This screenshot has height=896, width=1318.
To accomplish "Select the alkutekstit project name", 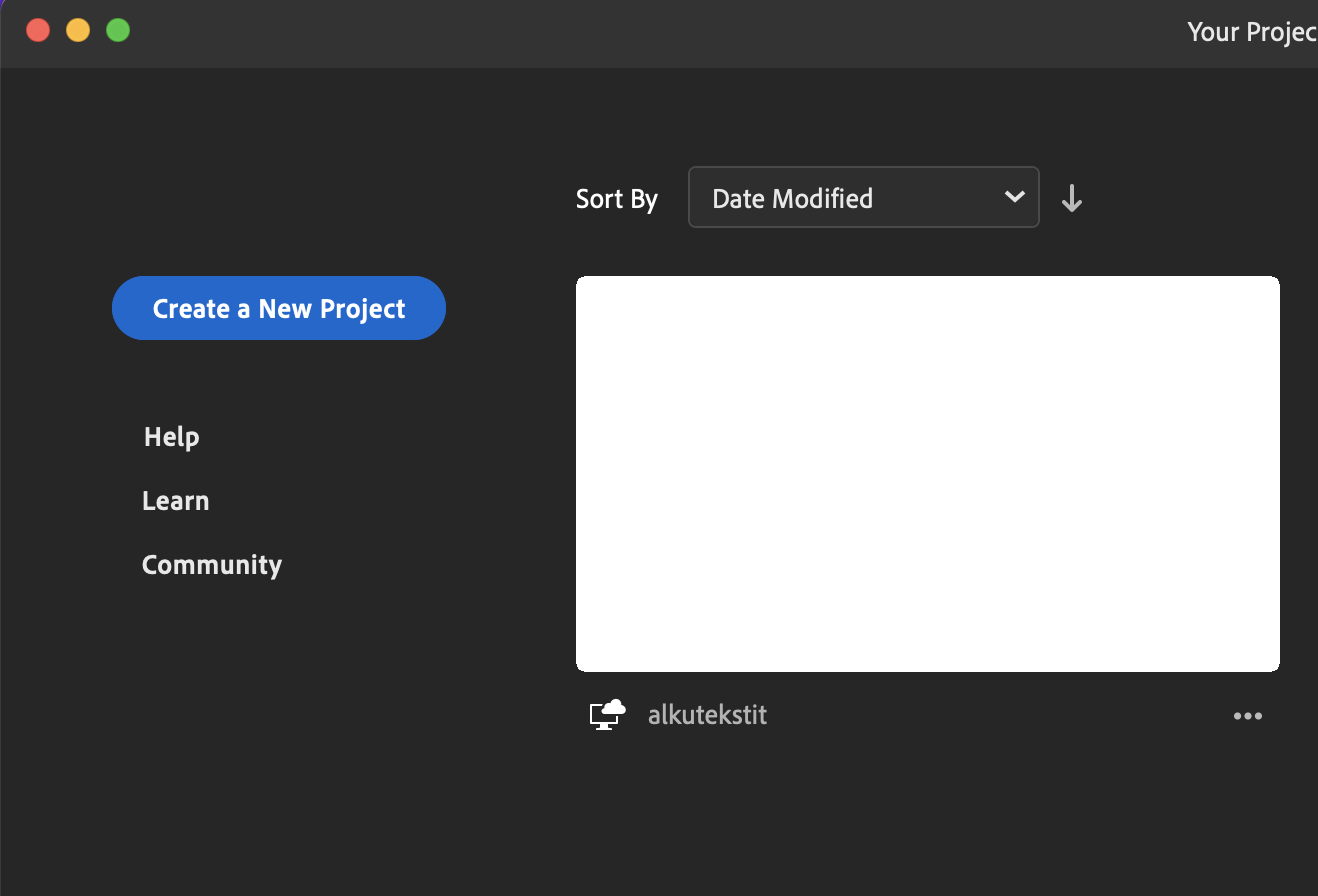I will pos(707,715).
